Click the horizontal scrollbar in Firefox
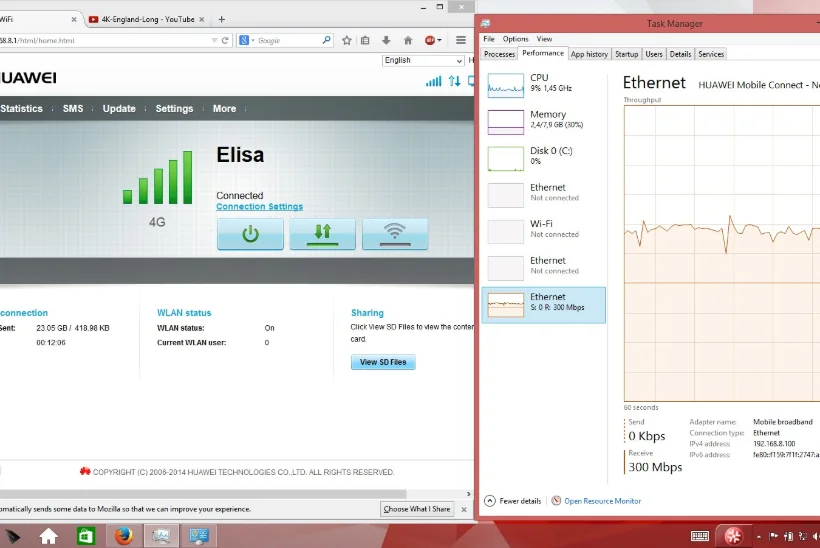This screenshot has width=820, height=548. point(203,494)
